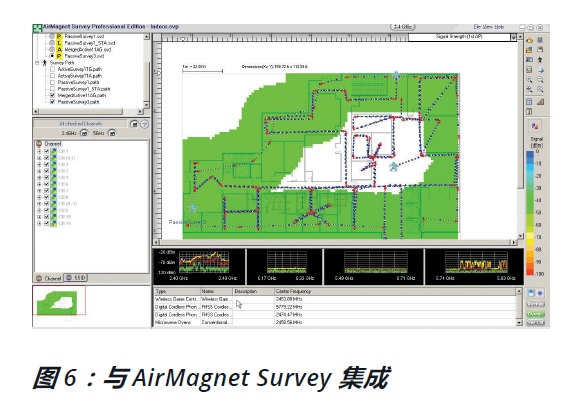Uncheck the CH 1 channel checkbox
This screenshot has width=587, height=411.
(x=46, y=151)
